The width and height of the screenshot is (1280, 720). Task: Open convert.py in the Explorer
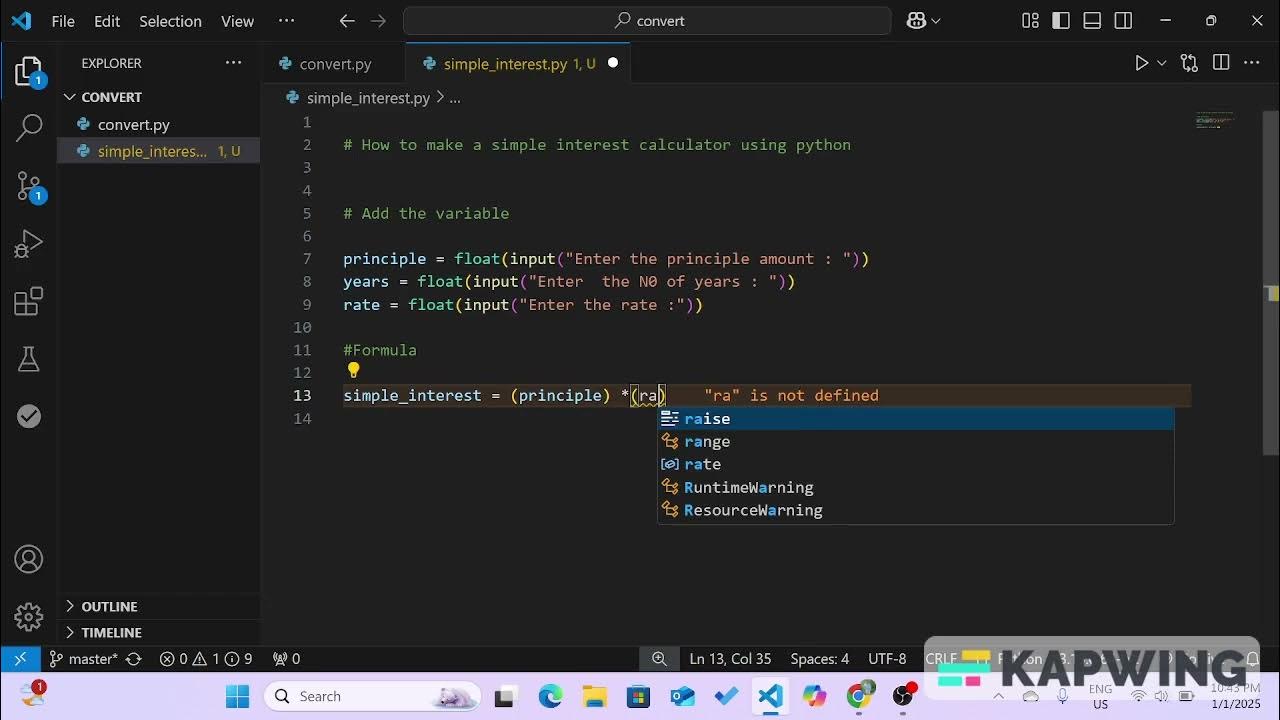(x=159, y=125)
